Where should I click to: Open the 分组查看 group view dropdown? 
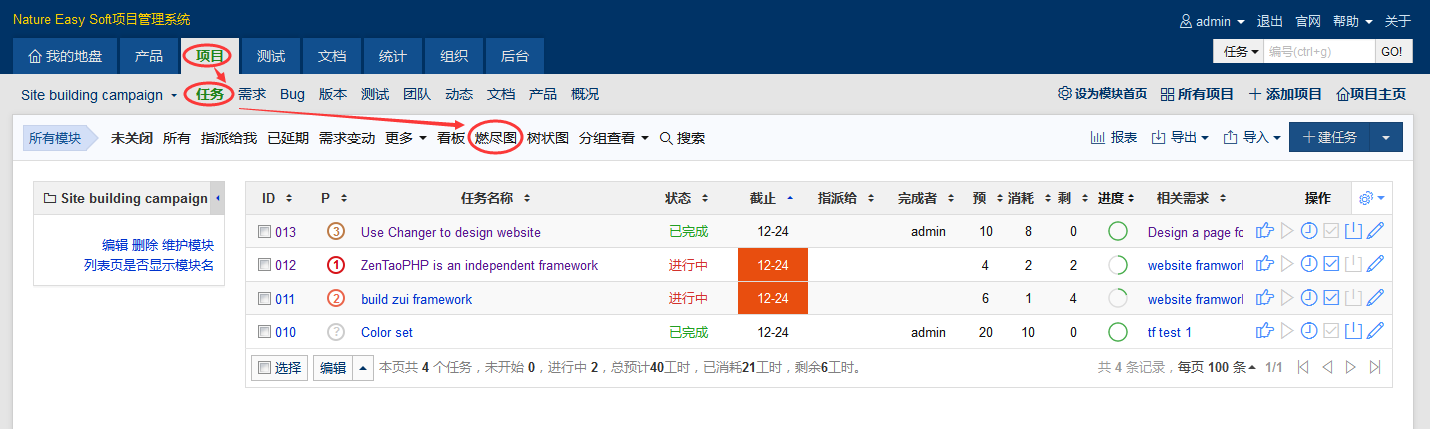click(614, 138)
